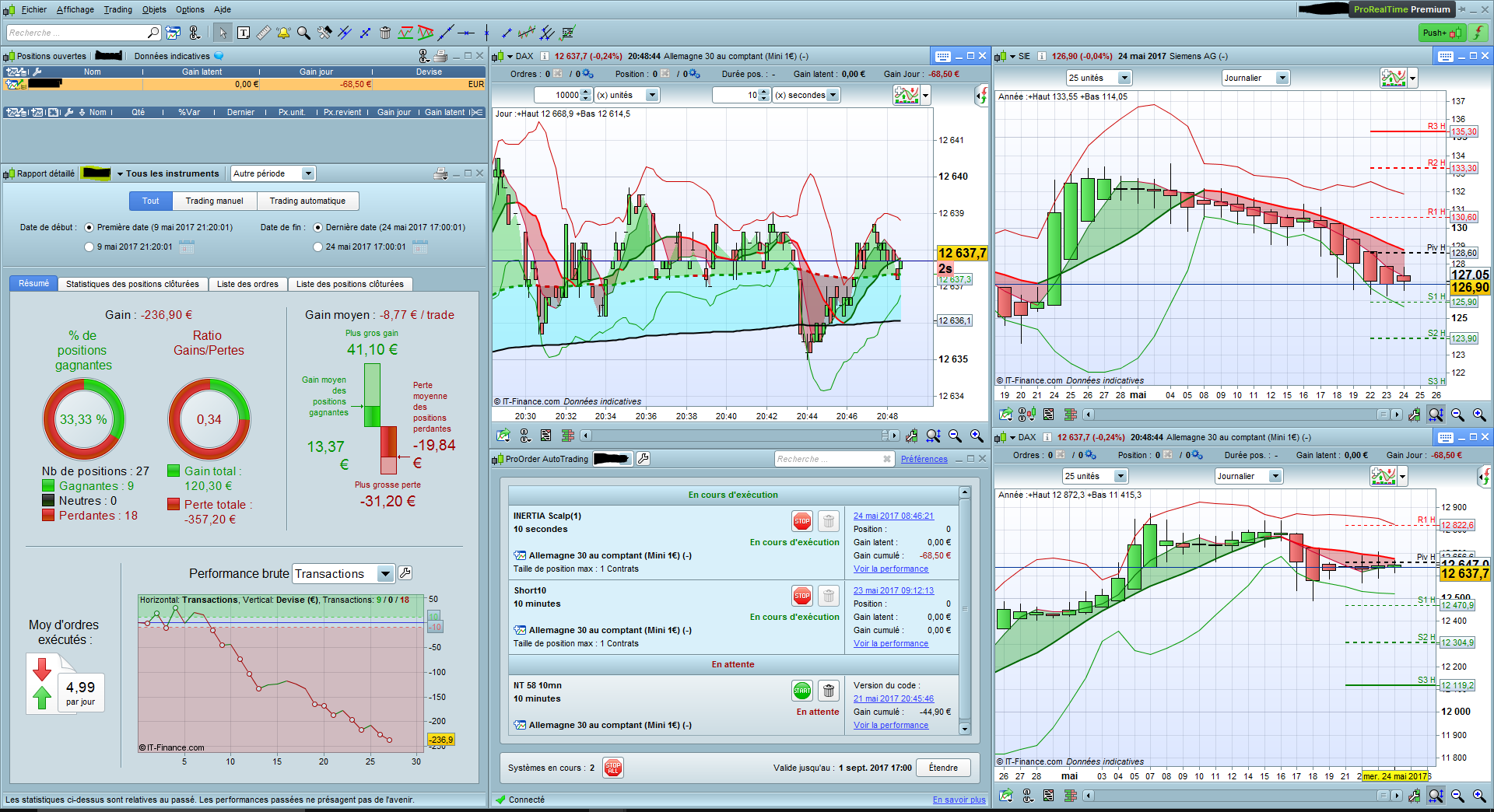The height and width of the screenshot is (812, 1494).
Task: Stop the INERTIA Scalp(1) trading system
Action: pos(802,521)
